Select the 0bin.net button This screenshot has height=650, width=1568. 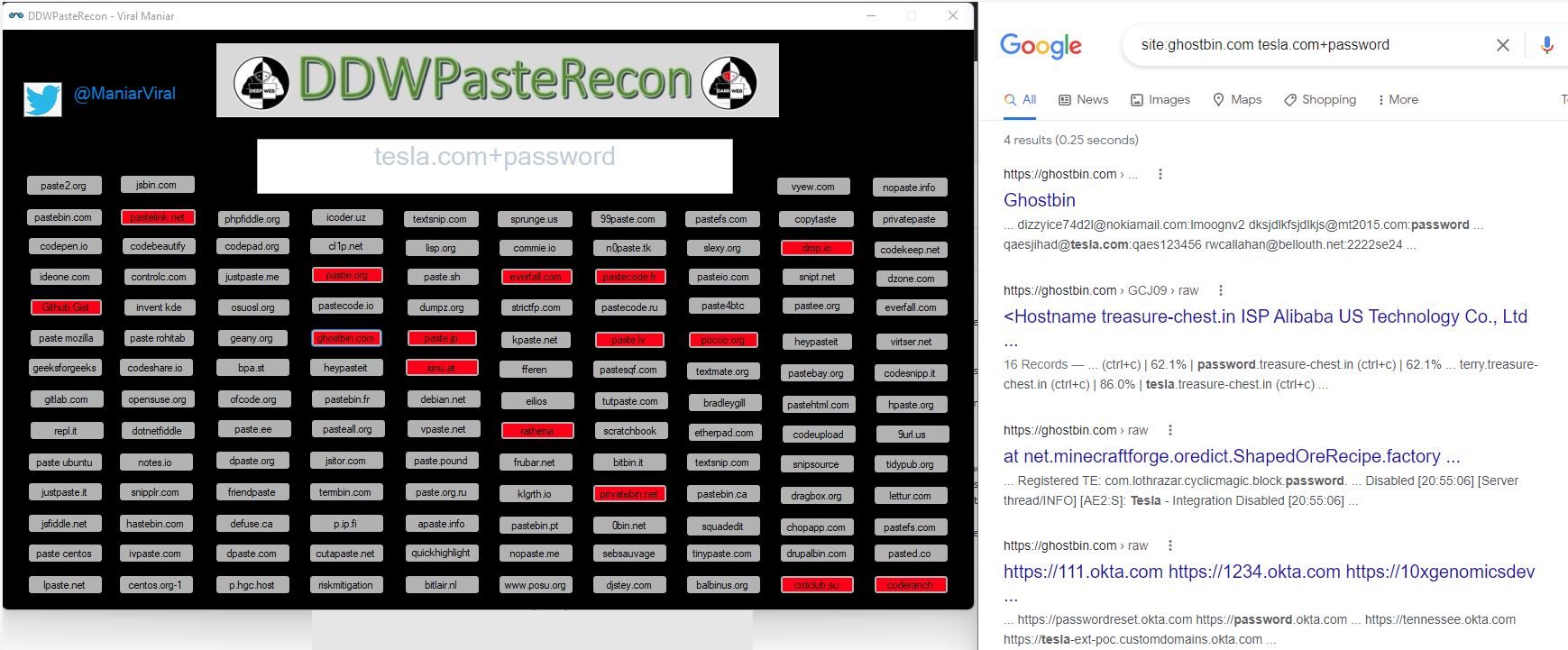(x=629, y=526)
